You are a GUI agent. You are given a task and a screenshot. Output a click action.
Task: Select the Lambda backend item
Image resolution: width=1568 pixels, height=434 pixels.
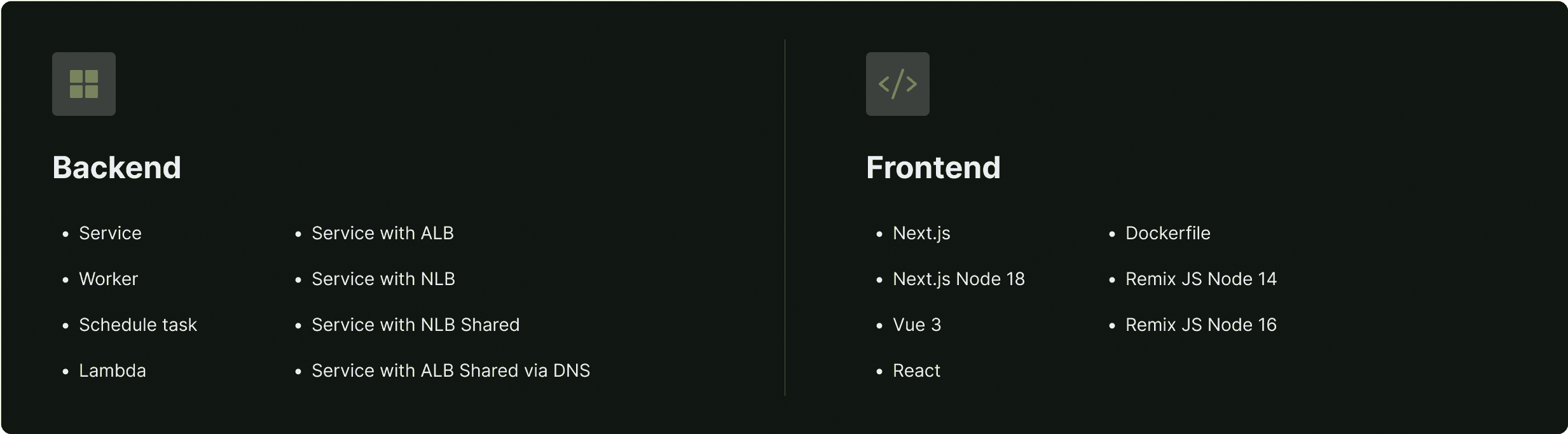pos(113,370)
